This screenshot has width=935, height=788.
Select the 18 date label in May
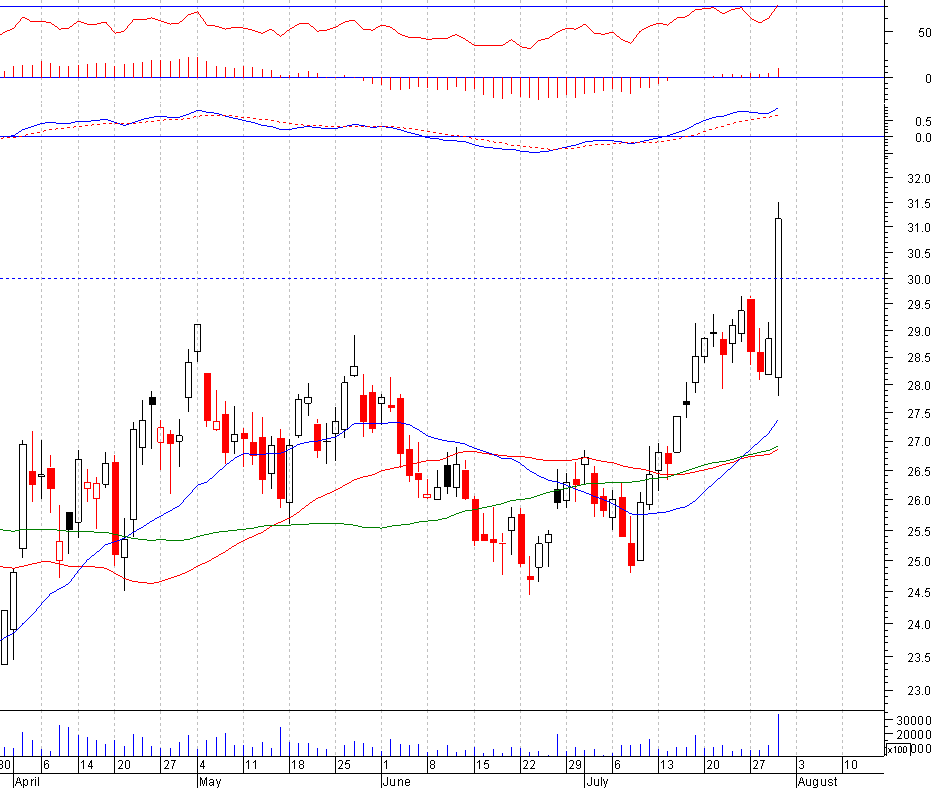(297, 765)
